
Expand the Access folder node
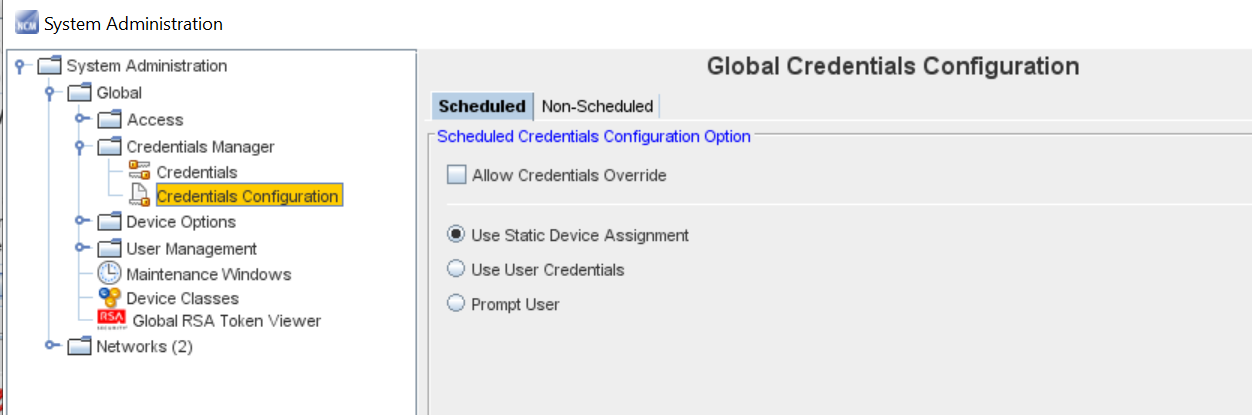(x=82, y=120)
